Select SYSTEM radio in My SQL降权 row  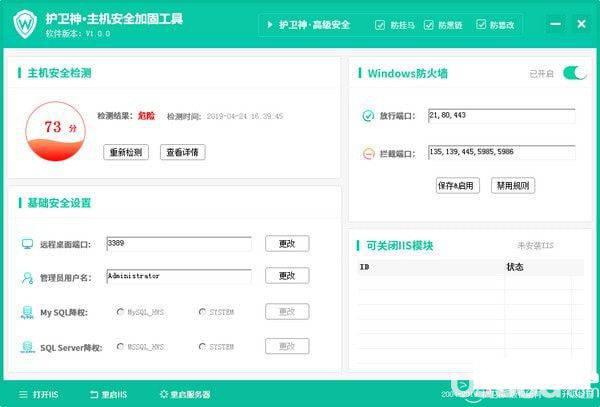click(202, 312)
